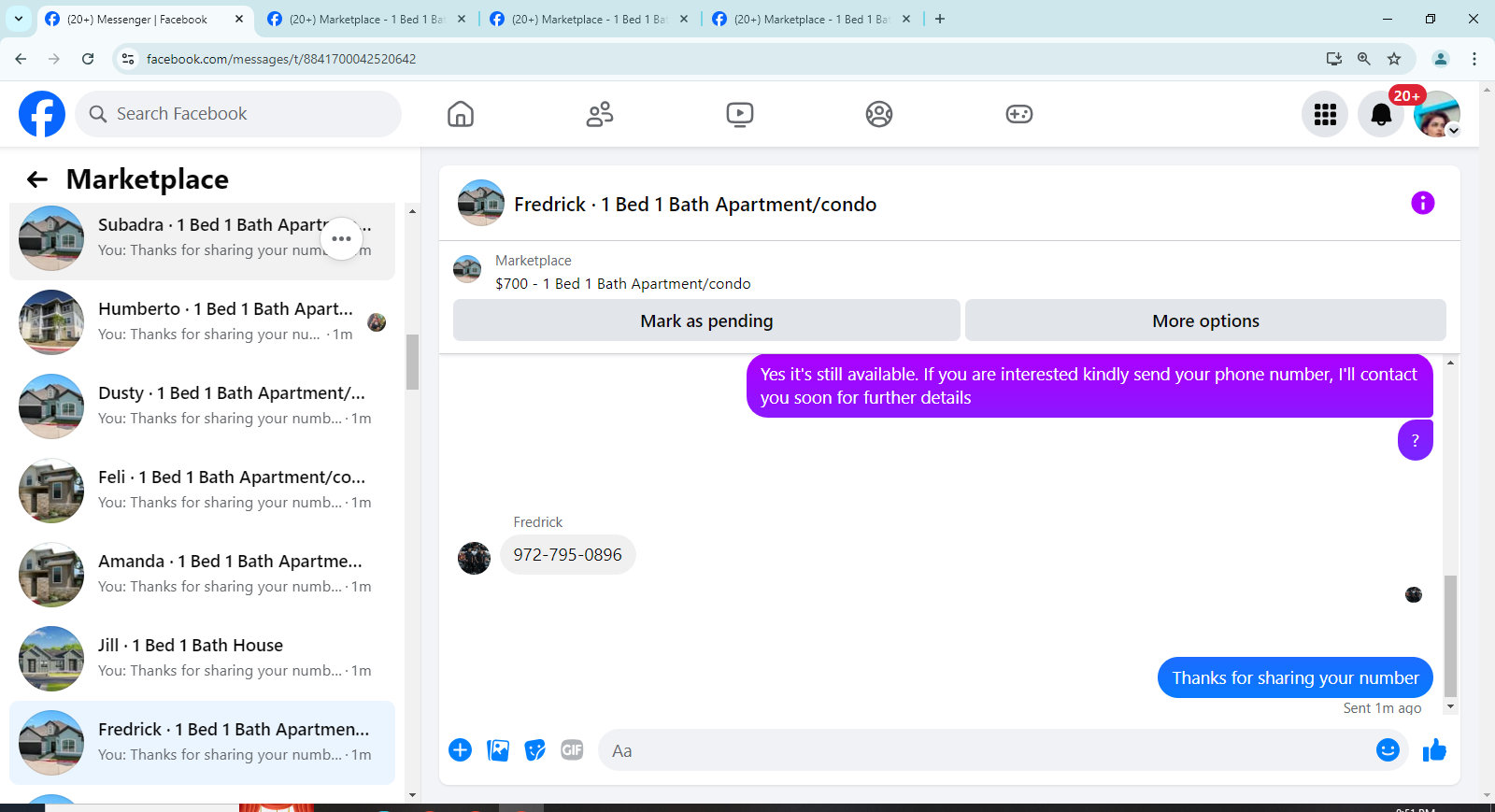Click Fredrick's profile picture beside the phone number
The height and width of the screenshot is (812, 1495).
(474, 558)
